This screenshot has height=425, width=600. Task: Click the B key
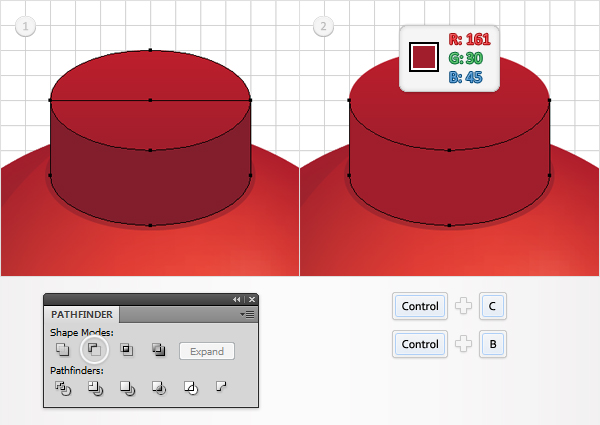click(492, 344)
